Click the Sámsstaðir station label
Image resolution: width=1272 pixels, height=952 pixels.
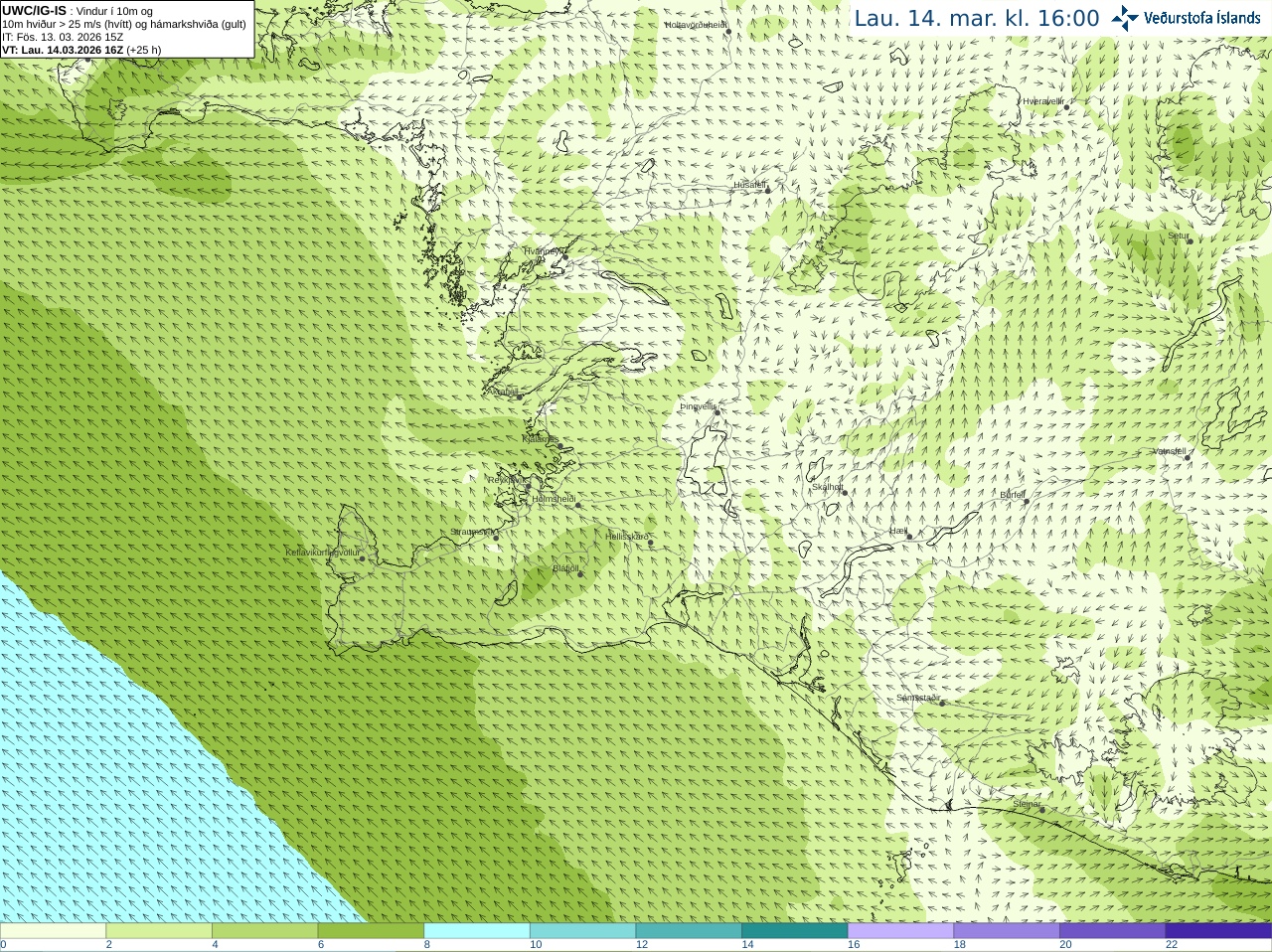click(918, 698)
